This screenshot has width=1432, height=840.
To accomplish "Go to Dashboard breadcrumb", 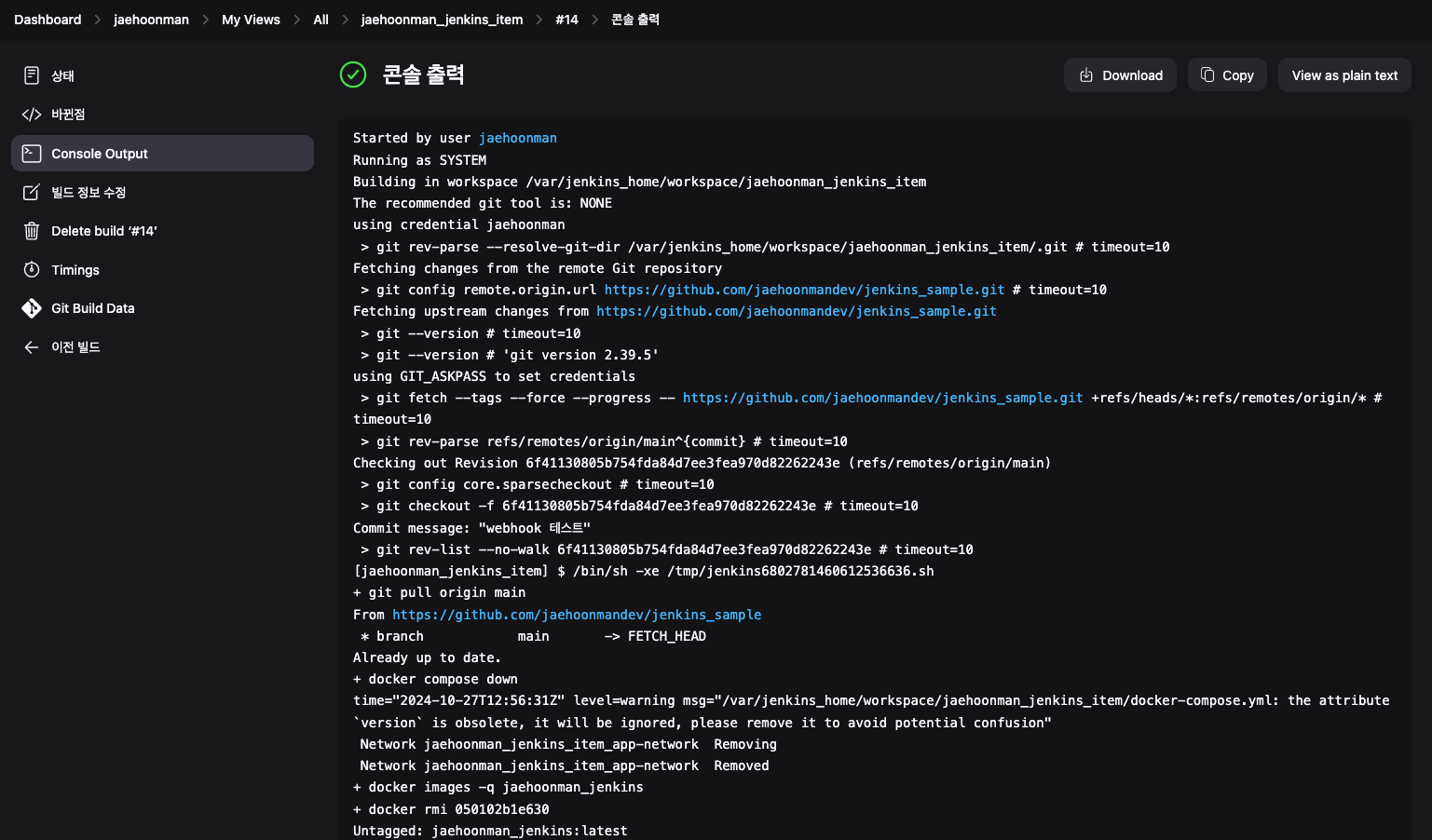I will click(x=48, y=20).
